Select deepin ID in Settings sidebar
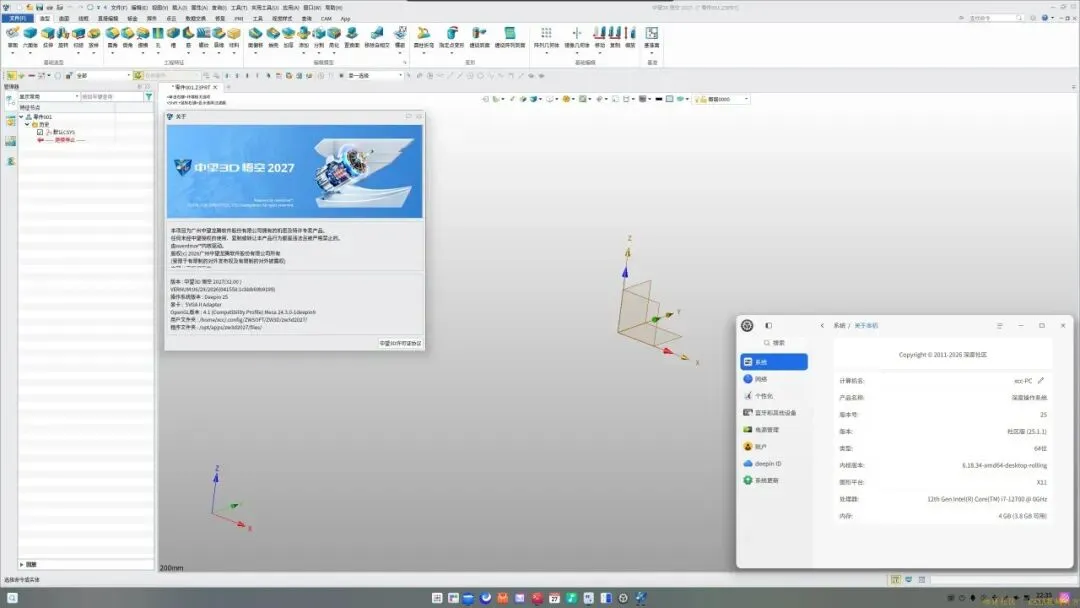This screenshot has height=608, width=1080. [x=774, y=463]
